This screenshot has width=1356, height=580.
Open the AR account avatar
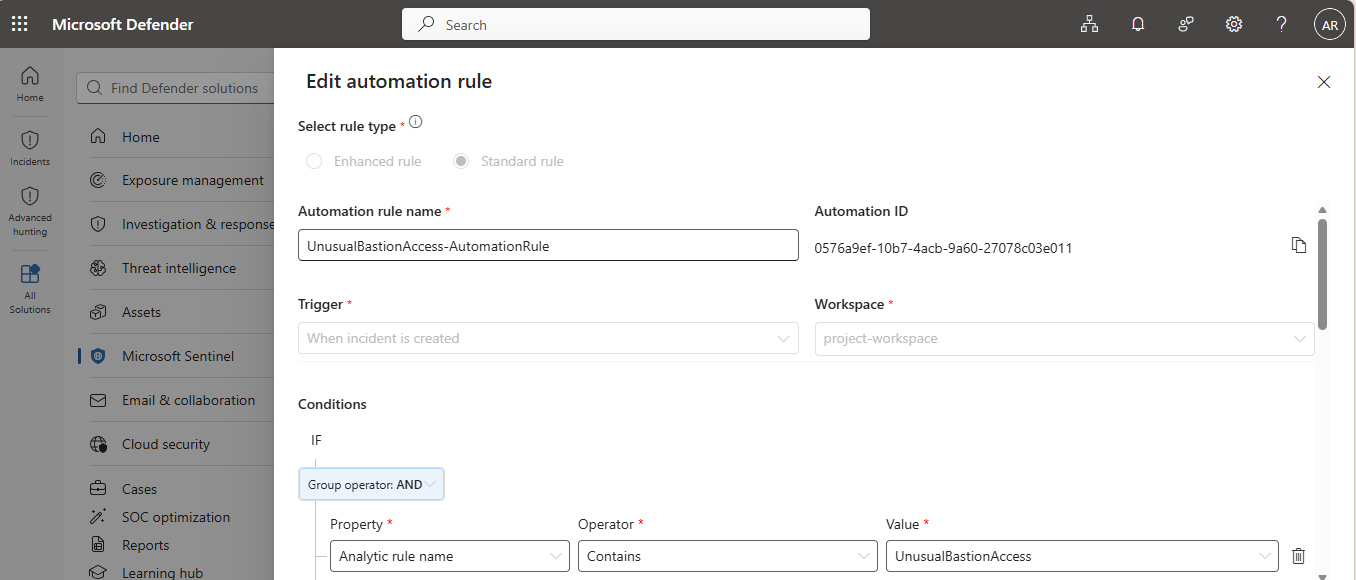(x=1330, y=25)
